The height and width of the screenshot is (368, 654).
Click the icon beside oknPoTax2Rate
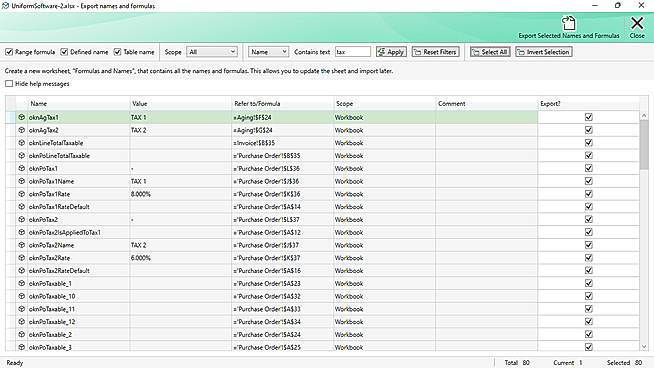pyautogui.click(x=22, y=258)
